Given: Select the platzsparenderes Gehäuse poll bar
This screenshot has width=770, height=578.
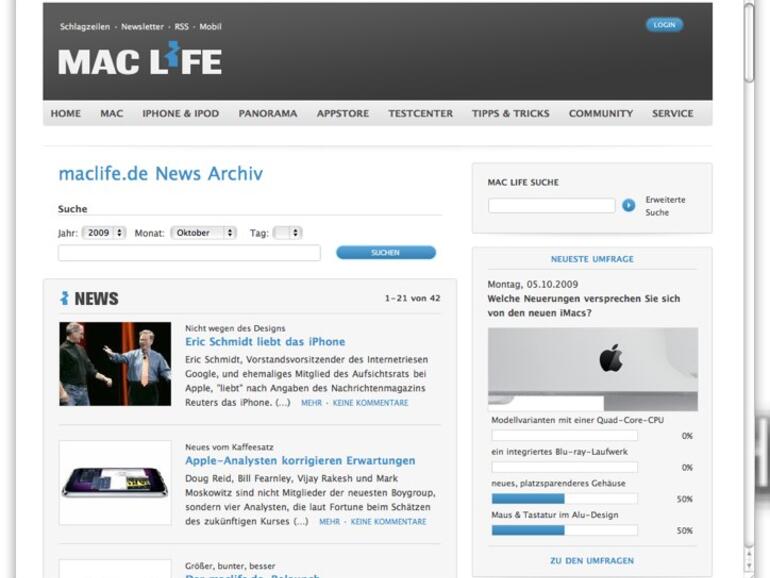Looking at the screenshot, I should coord(564,498).
